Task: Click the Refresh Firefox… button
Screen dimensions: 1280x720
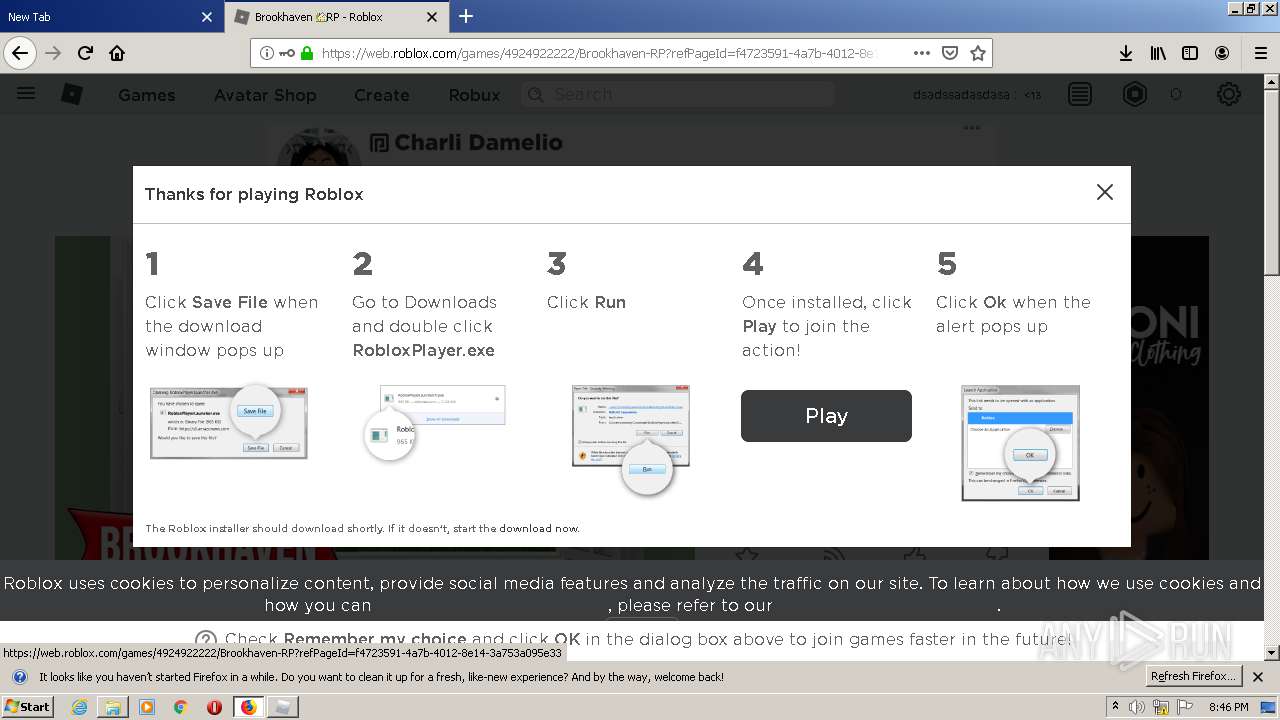Action: (x=1193, y=677)
